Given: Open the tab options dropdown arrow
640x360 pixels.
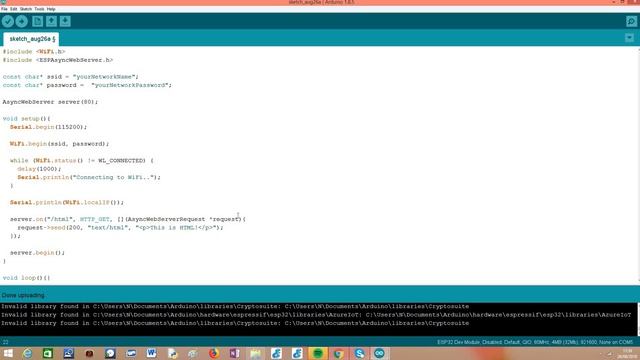Looking at the screenshot, I should tap(629, 38).
